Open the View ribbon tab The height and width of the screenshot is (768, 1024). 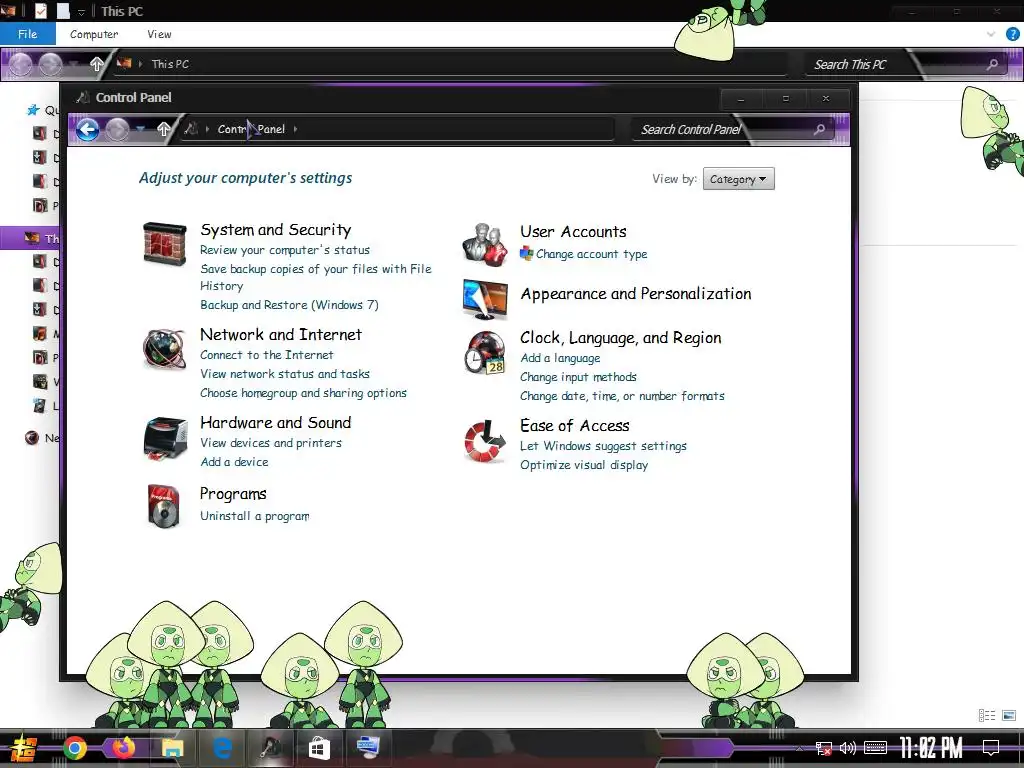159,34
